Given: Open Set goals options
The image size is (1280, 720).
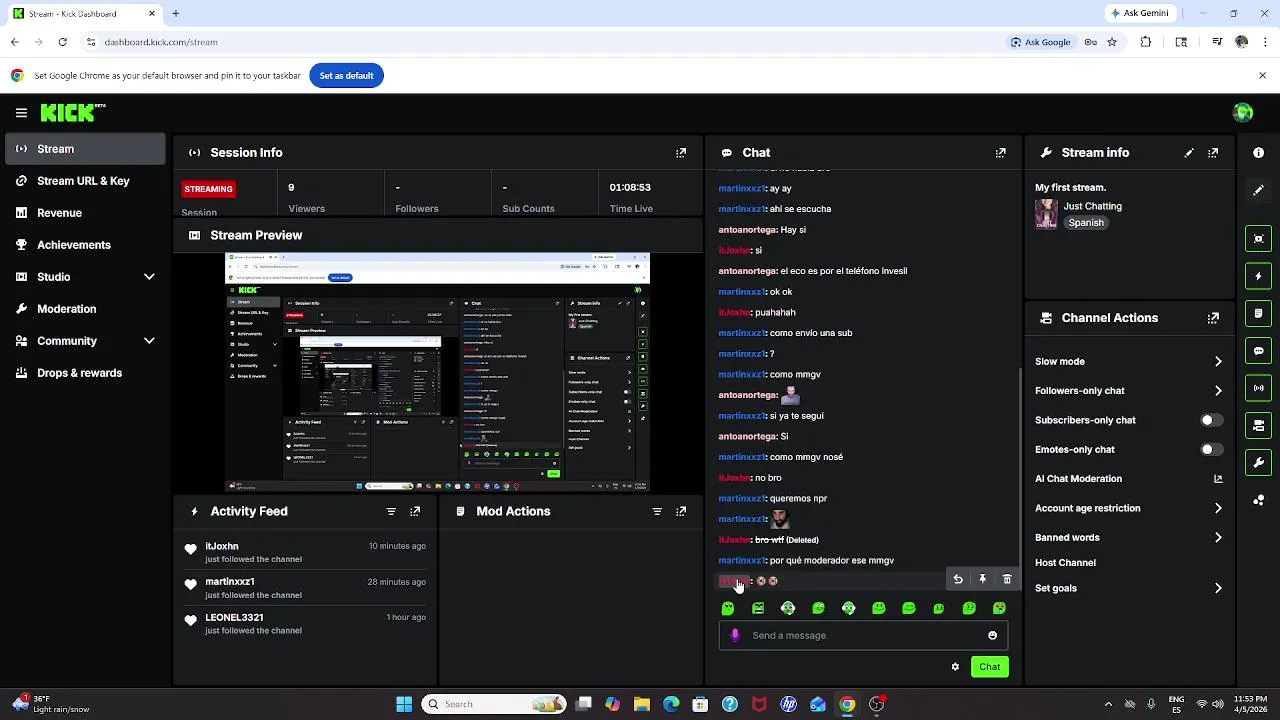Looking at the screenshot, I should coord(1128,588).
